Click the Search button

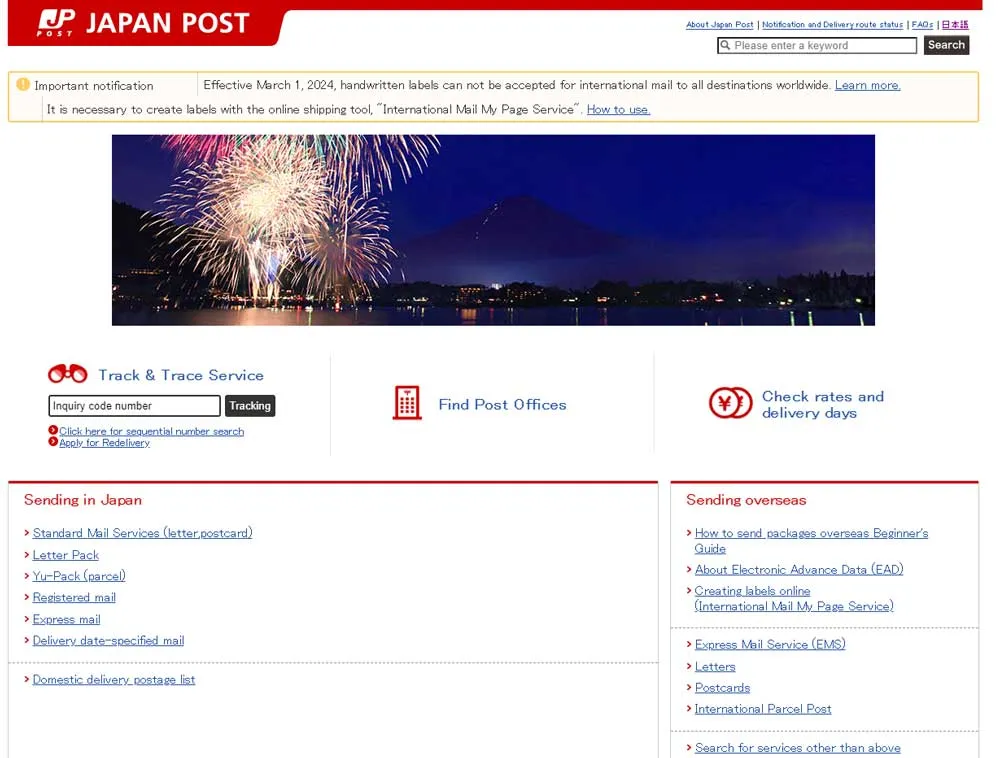coord(946,45)
